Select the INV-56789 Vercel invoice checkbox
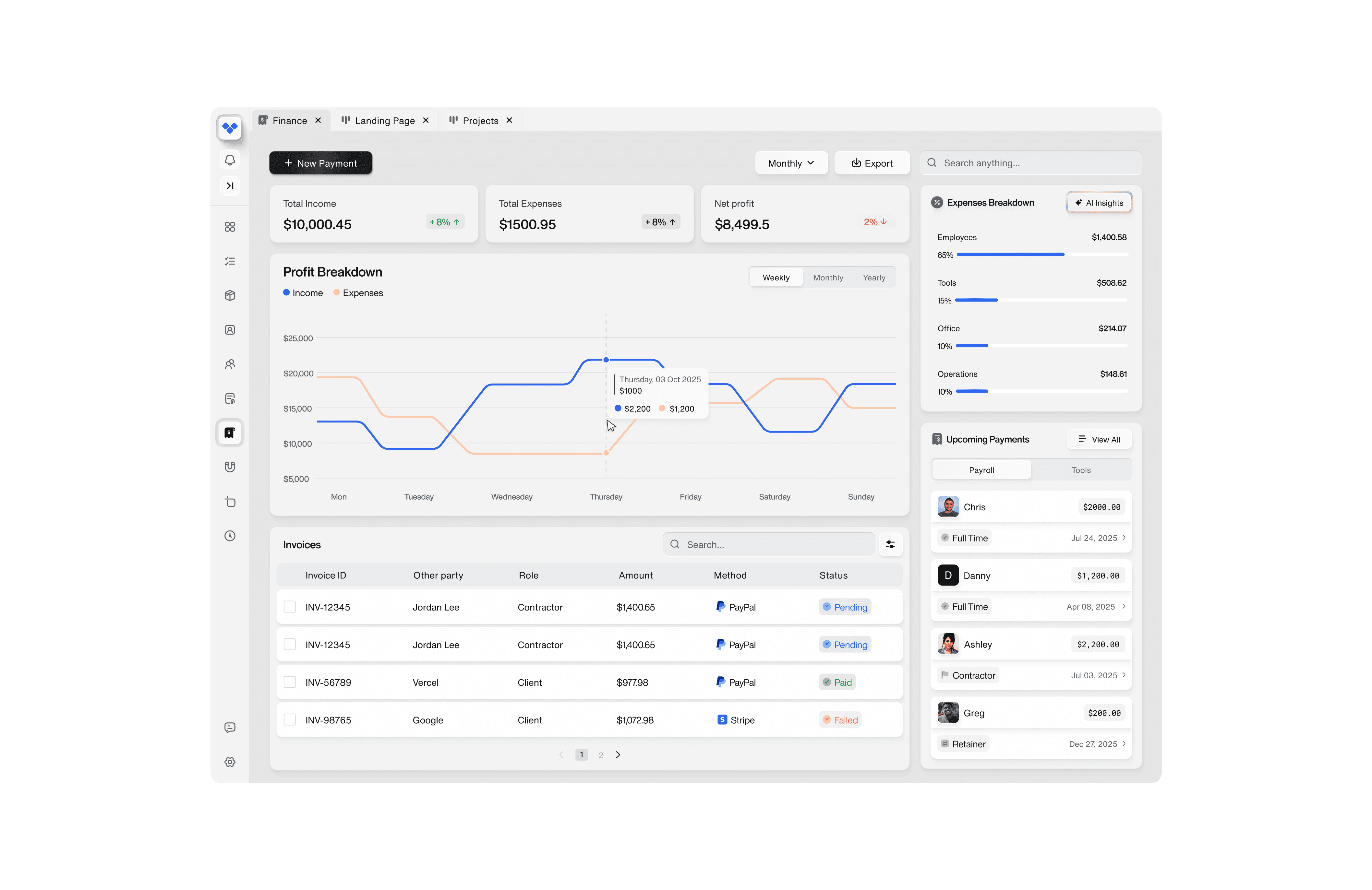This screenshot has width=1372, height=890. click(x=289, y=682)
